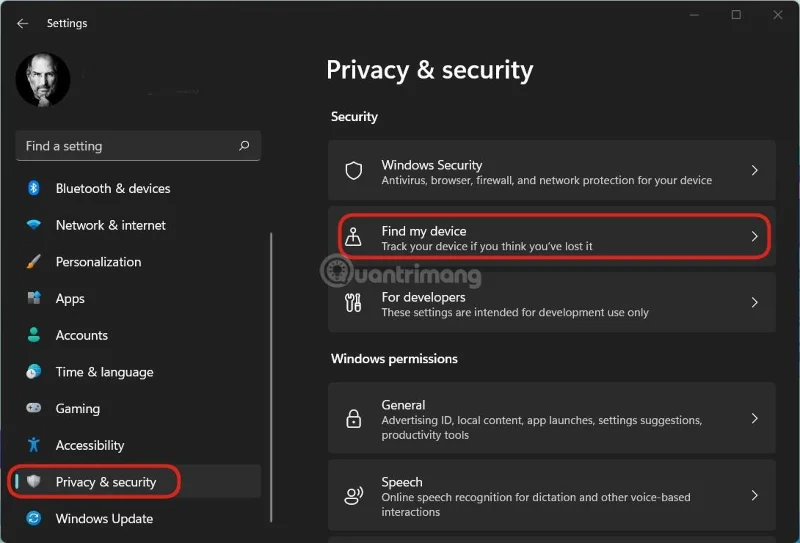The width and height of the screenshot is (800, 543).
Task: Expand Windows Security chevron arrow
Action: (755, 170)
